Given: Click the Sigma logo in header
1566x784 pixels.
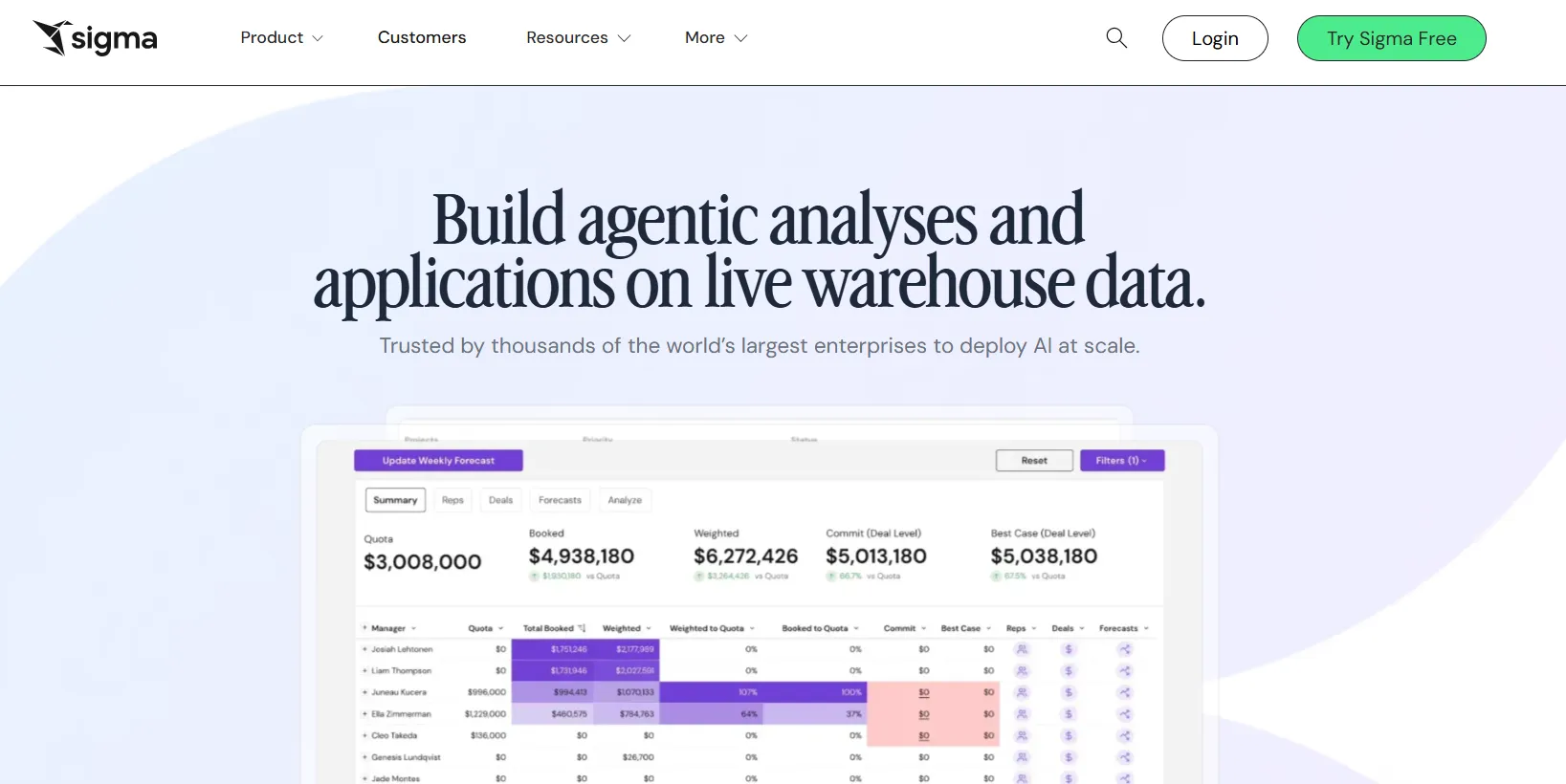Looking at the screenshot, I should (x=96, y=38).
